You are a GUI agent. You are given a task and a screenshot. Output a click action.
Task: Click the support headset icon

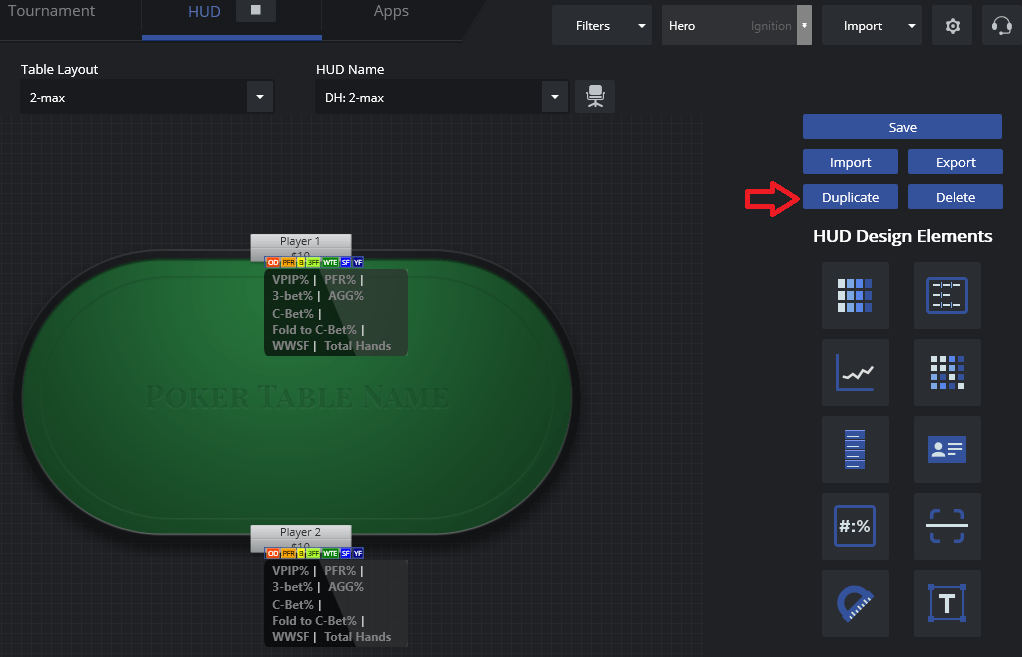click(x=1001, y=25)
